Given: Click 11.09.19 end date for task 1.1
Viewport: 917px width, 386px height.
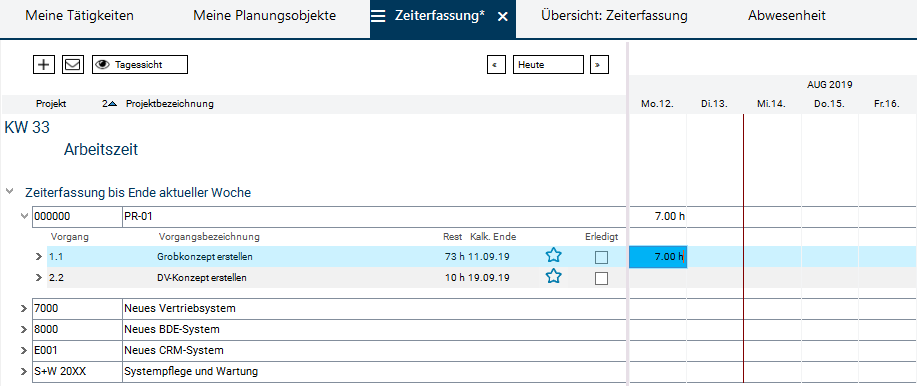Looking at the screenshot, I should pos(488,257).
